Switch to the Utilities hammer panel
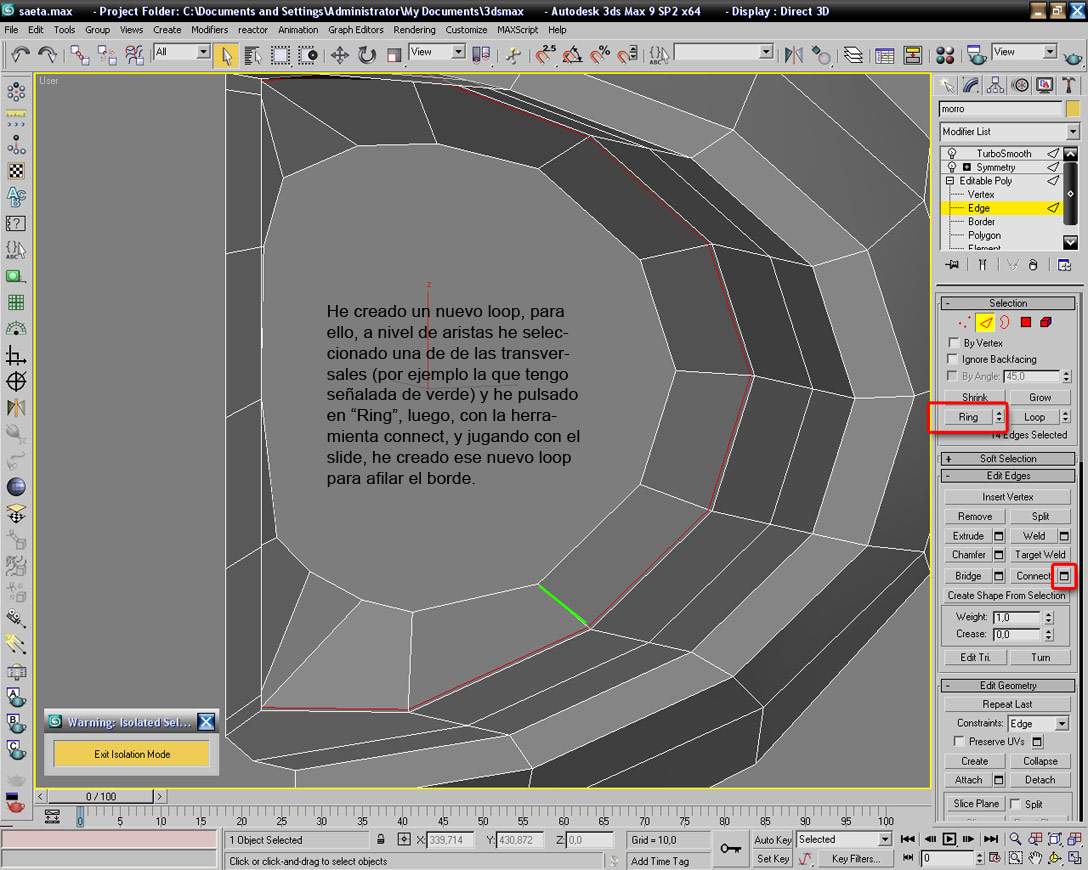 coord(1069,85)
